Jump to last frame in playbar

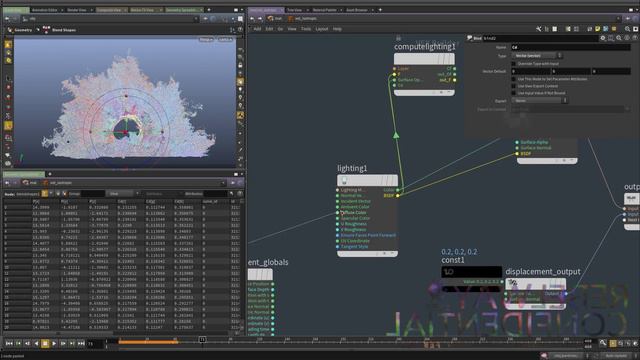(81, 344)
